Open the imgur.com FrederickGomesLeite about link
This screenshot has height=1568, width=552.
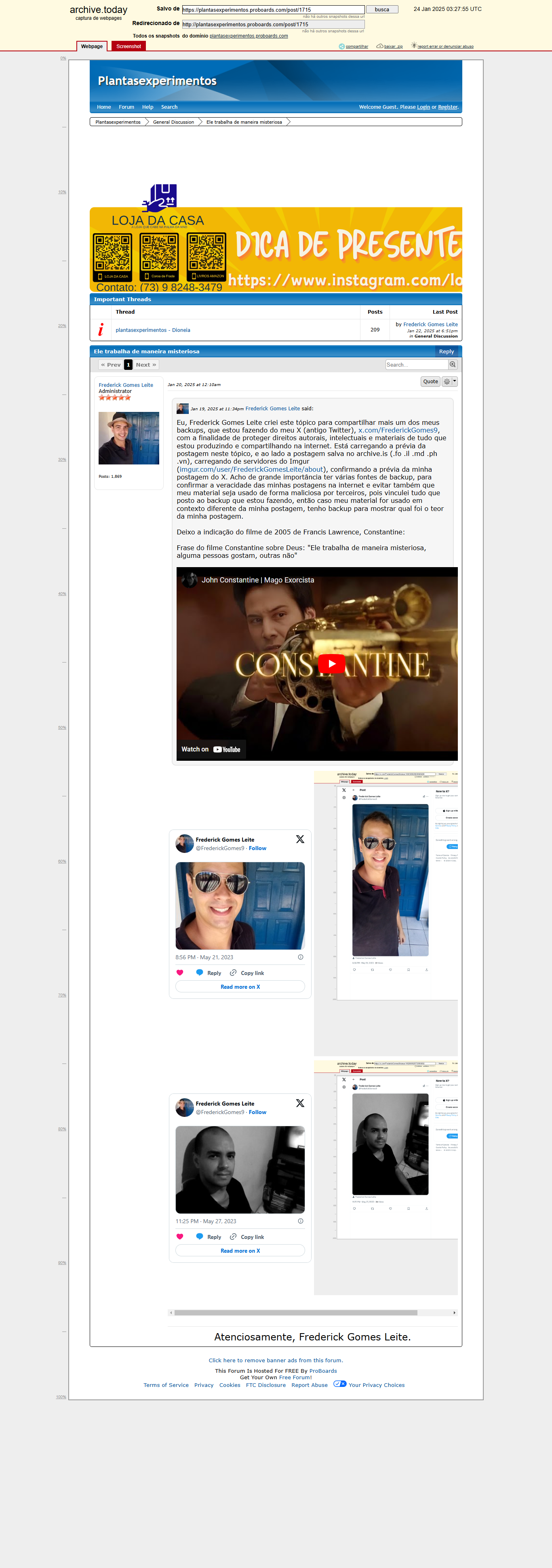[x=251, y=469]
